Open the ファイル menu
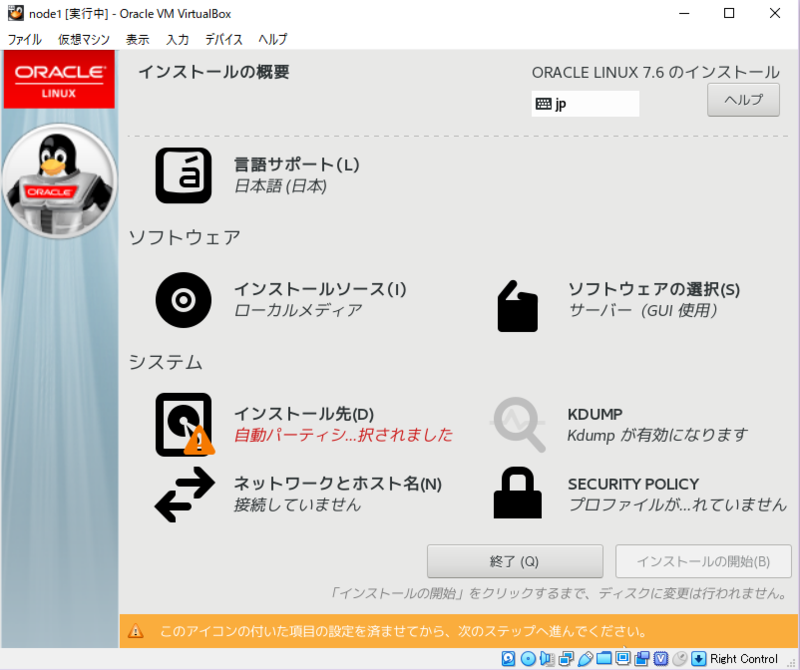Image resolution: width=800 pixels, height=670 pixels. coord(24,39)
